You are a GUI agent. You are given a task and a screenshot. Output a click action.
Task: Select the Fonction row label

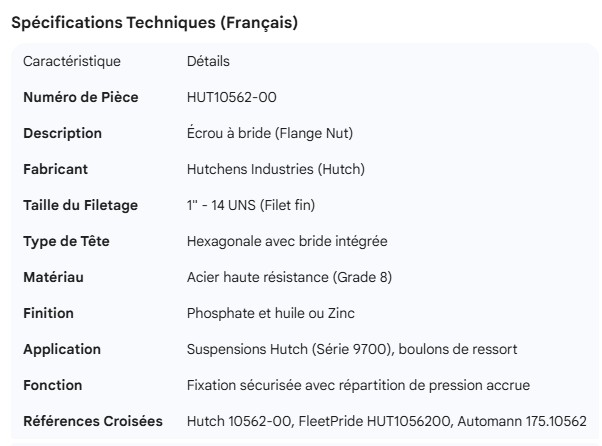[x=53, y=385]
